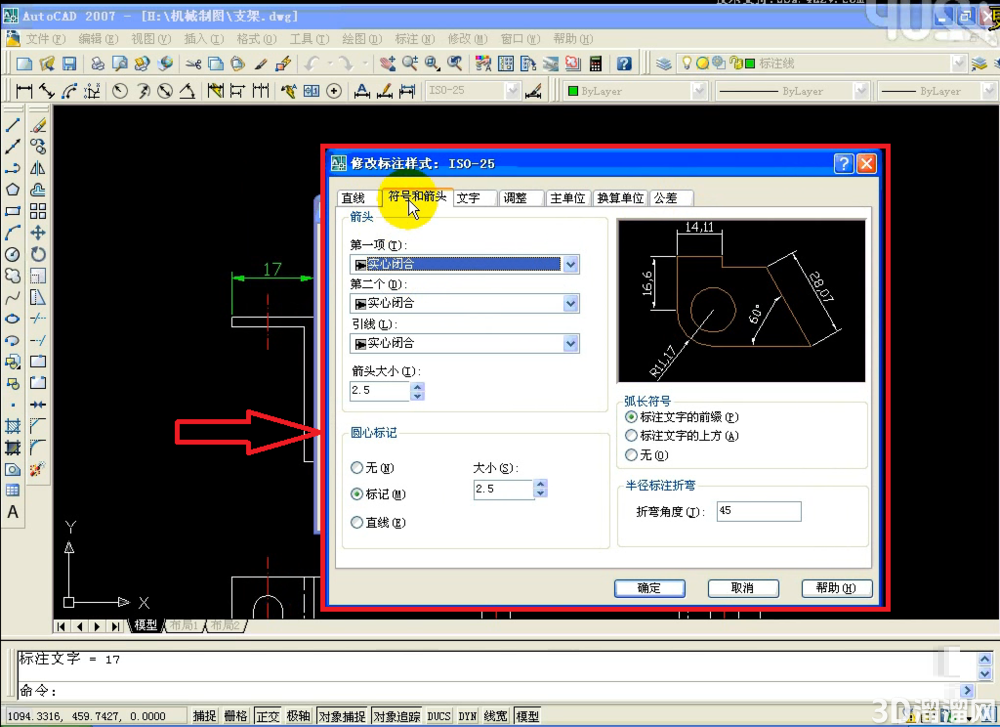Screen dimensions: 1000x727
Task: Open the ISO-25 dimension style dropdown
Action: click(x=513, y=91)
